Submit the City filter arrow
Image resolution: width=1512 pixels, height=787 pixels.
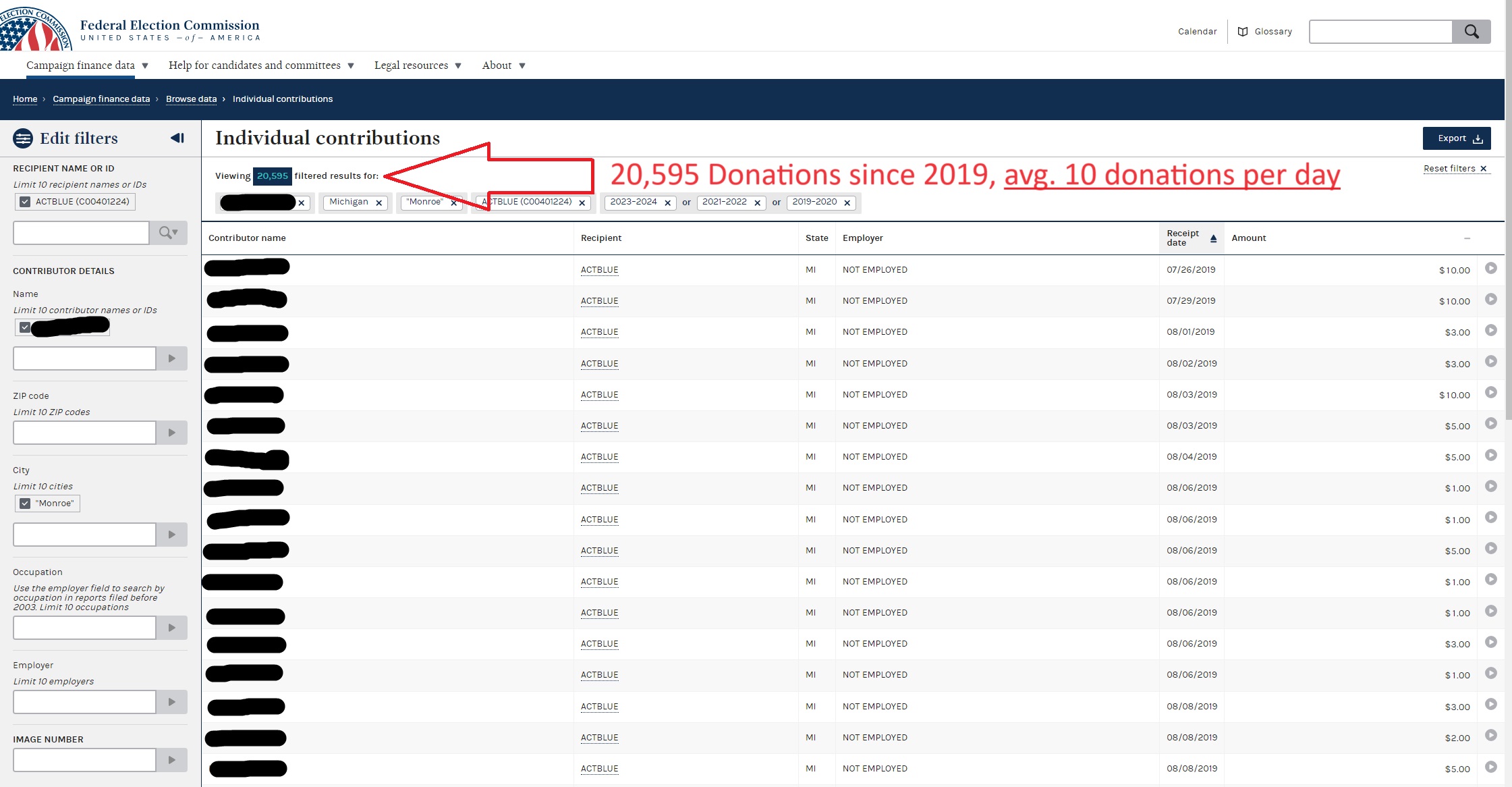171,535
